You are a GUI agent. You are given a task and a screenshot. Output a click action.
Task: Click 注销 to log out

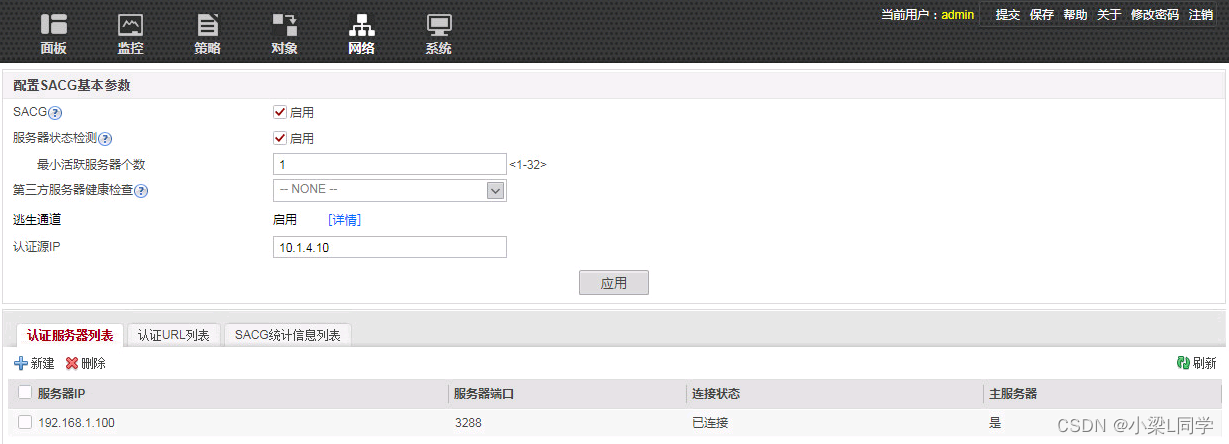click(x=1201, y=15)
